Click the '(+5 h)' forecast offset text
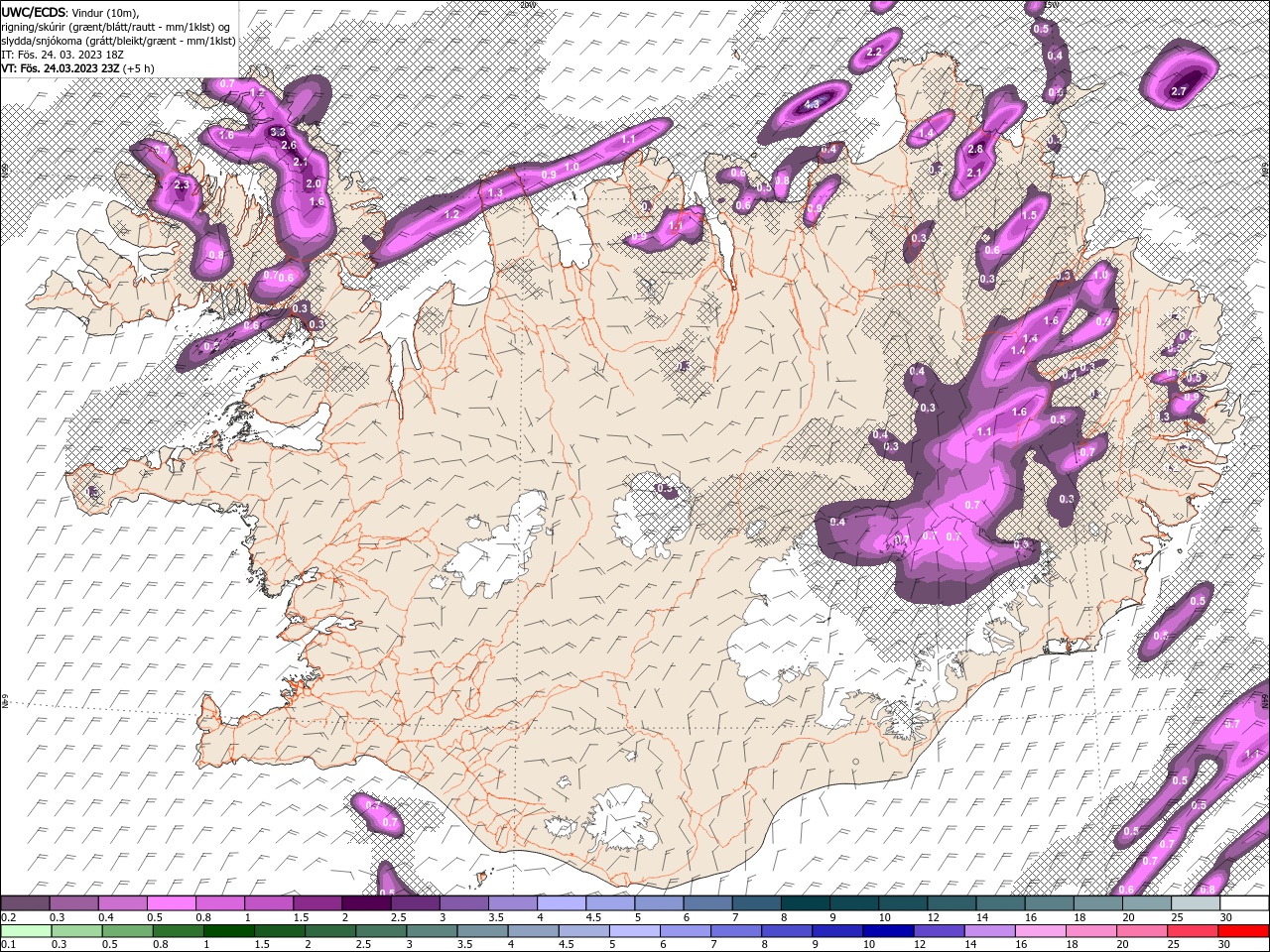The height and width of the screenshot is (952, 1270). point(139,67)
